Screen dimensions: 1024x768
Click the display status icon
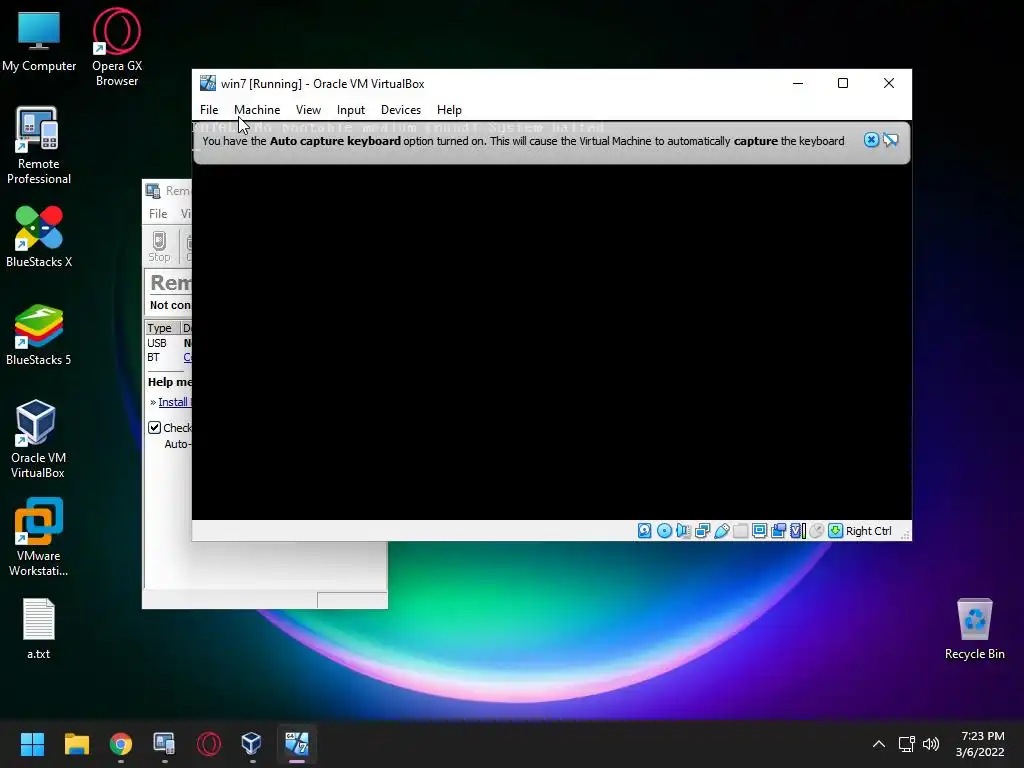click(760, 531)
